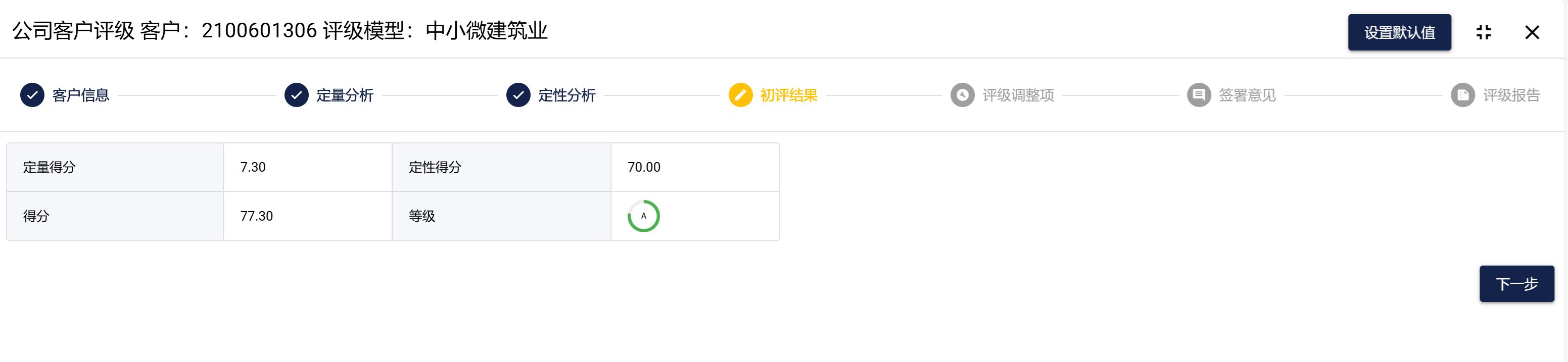The height and width of the screenshot is (362, 1568).
Task: Go to the 客户信息 step label
Action: (80, 95)
